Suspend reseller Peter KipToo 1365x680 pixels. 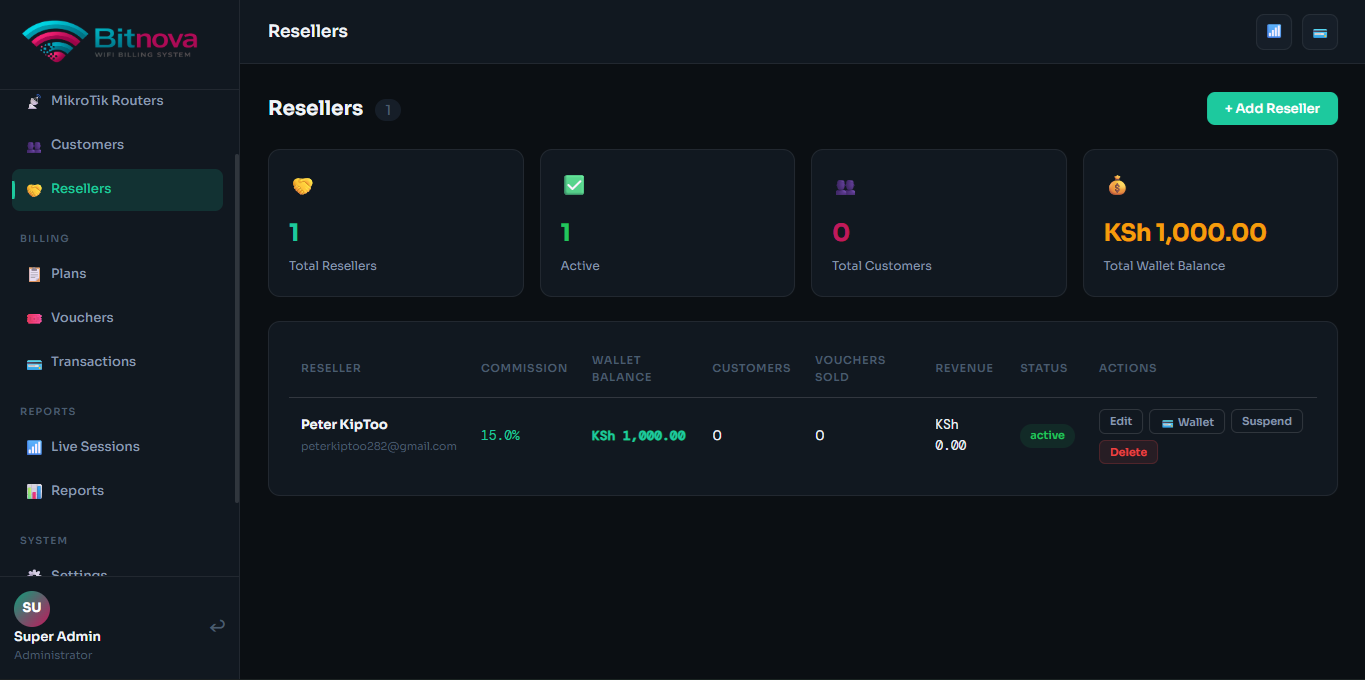pyautogui.click(x=1267, y=421)
